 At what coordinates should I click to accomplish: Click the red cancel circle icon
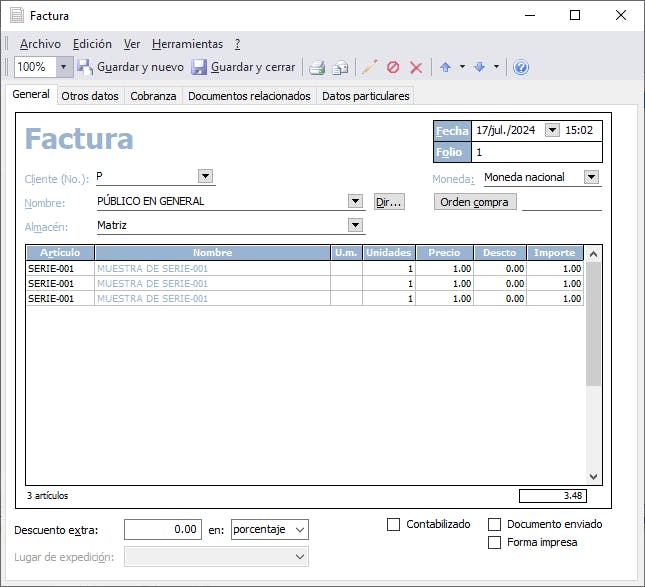393,67
